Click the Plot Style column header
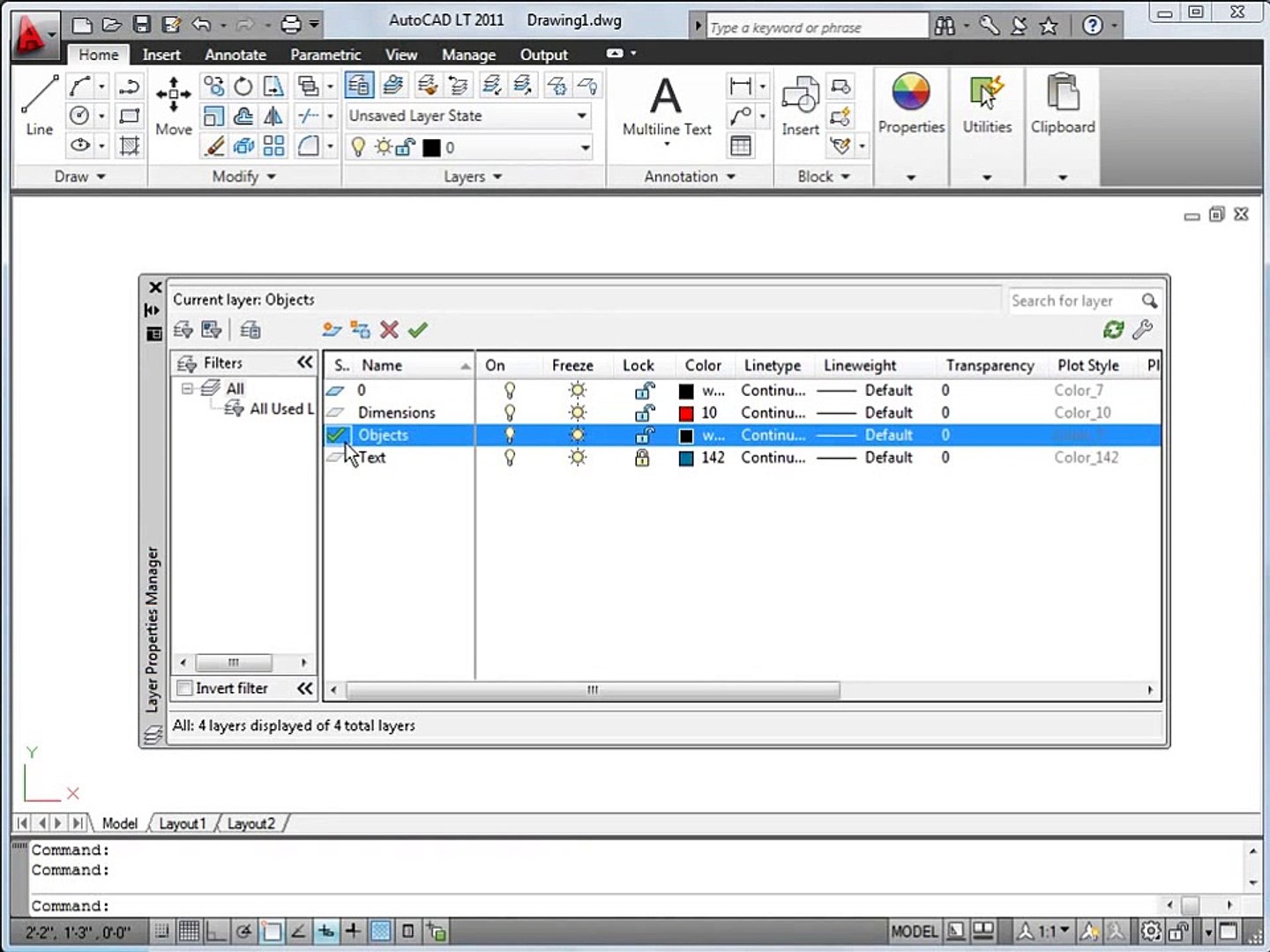Screen dimensions: 1270x952 click(x=1088, y=365)
